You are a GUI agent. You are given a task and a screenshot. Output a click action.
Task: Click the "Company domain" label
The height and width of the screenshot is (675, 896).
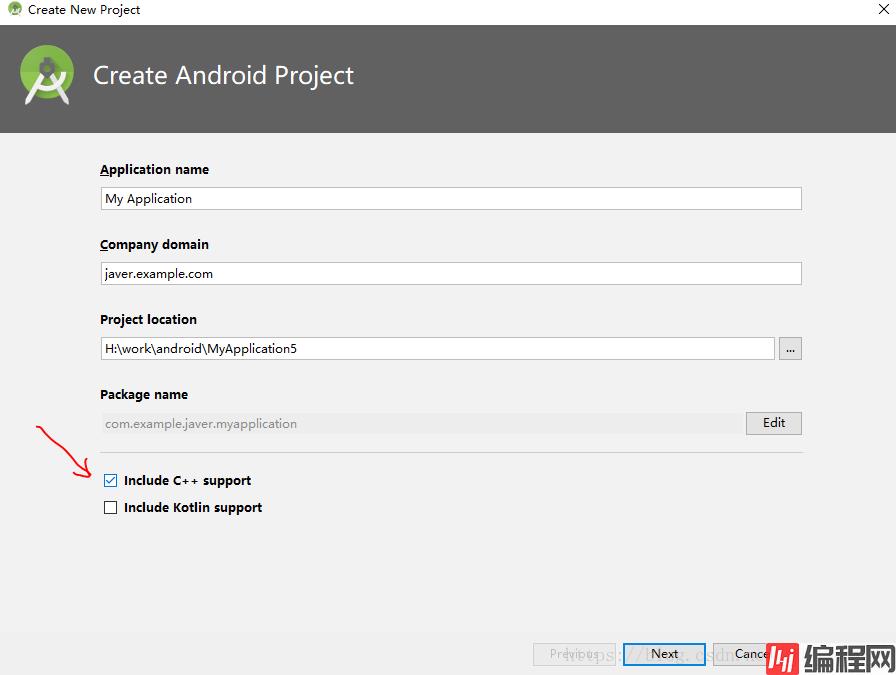pos(154,245)
